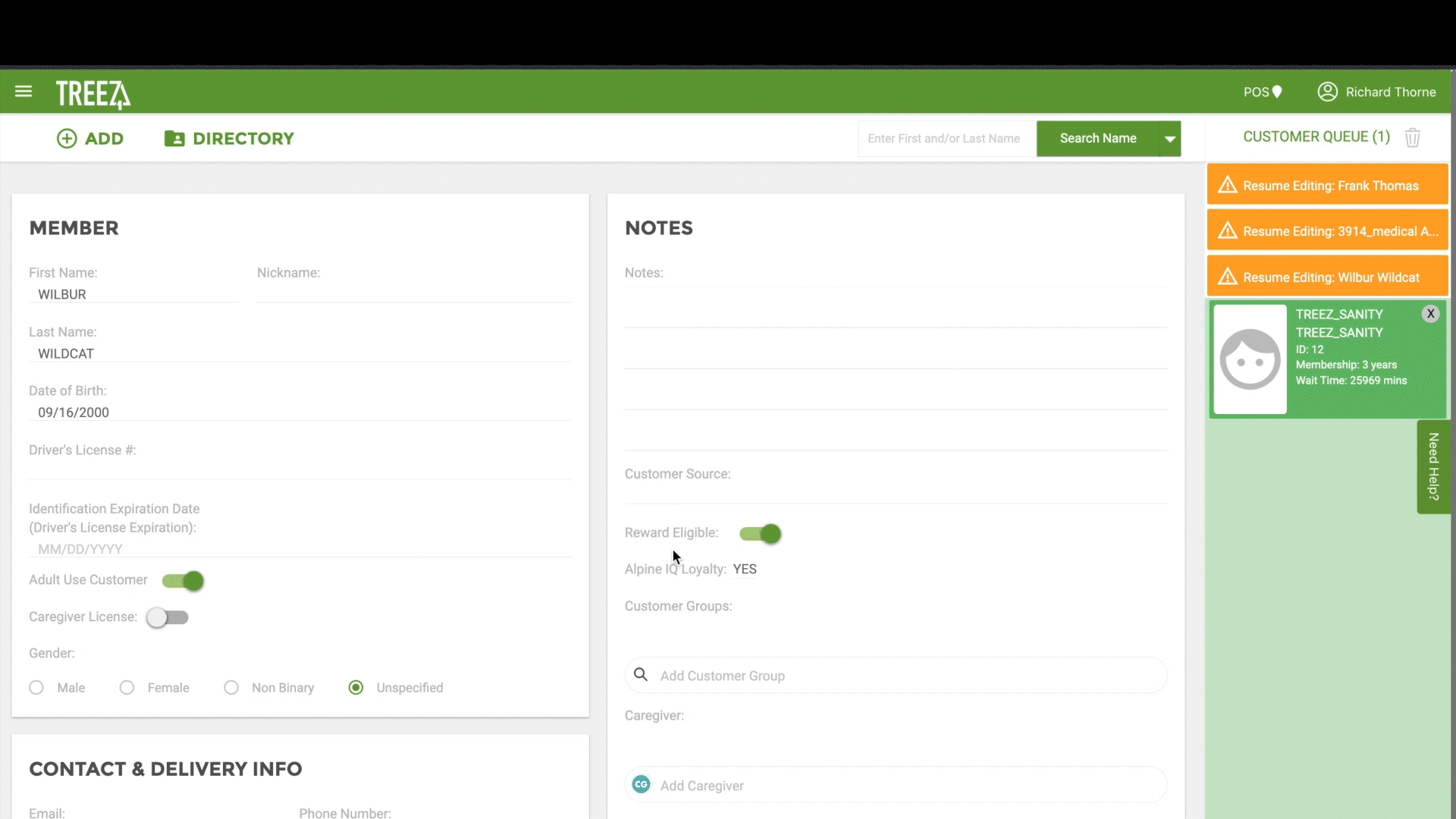Screen dimensions: 1456x819
Task: Enable the Caregiver License toggle
Action: 168,617
